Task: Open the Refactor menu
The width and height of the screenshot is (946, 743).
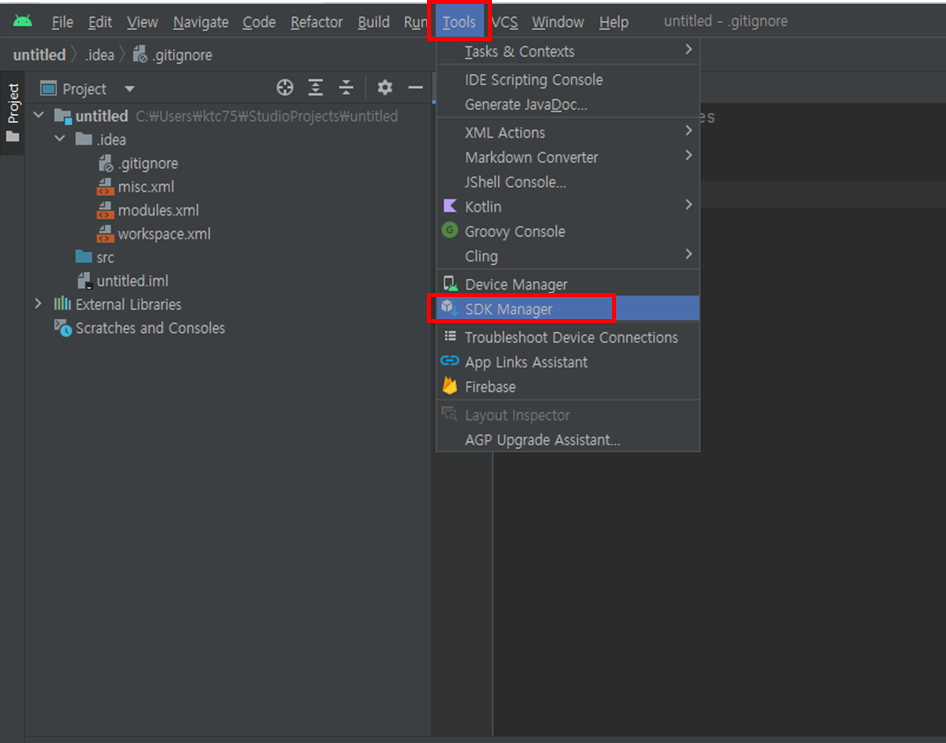Action: 316,22
